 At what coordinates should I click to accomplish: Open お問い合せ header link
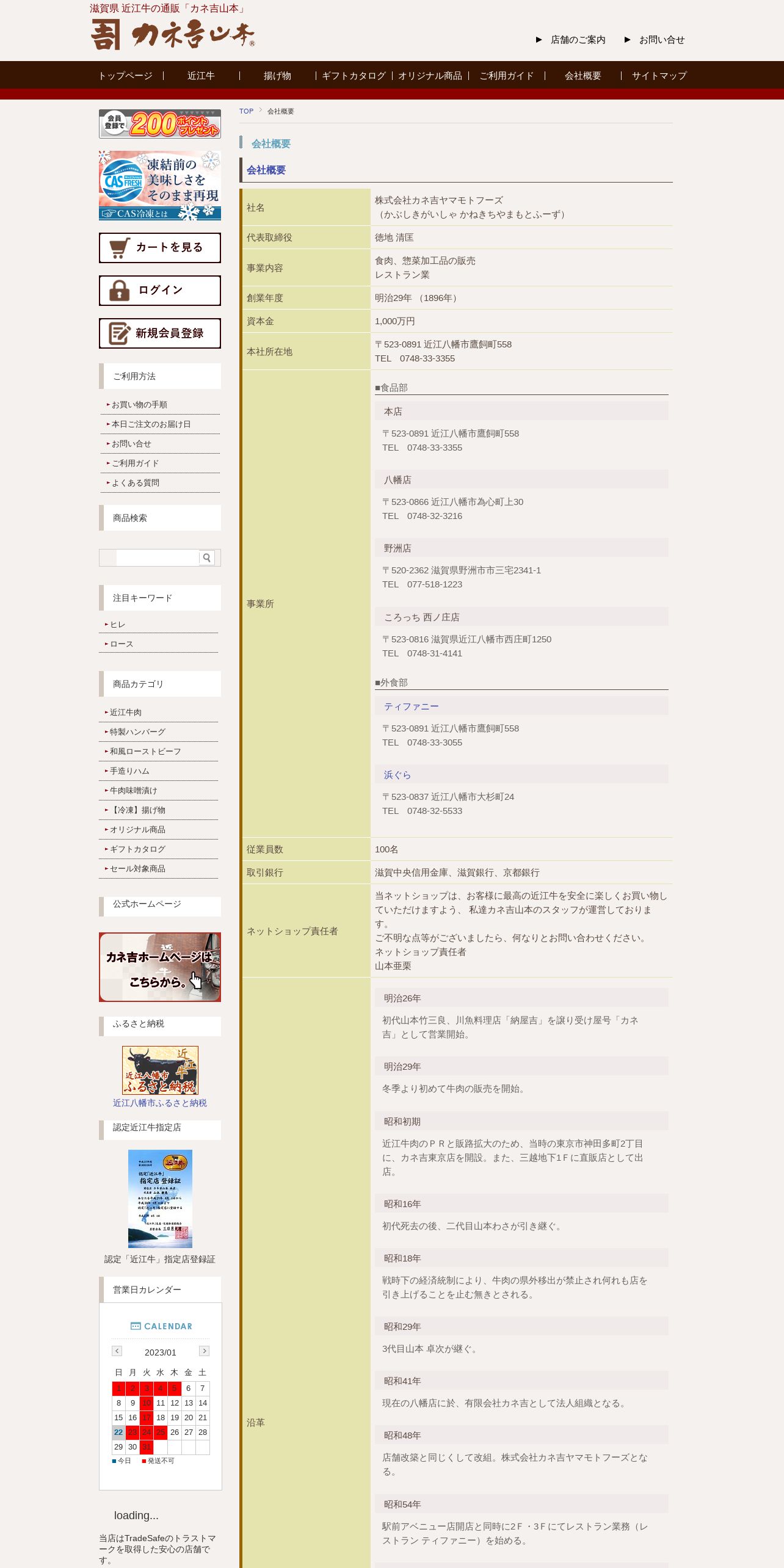pyautogui.click(x=662, y=40)
